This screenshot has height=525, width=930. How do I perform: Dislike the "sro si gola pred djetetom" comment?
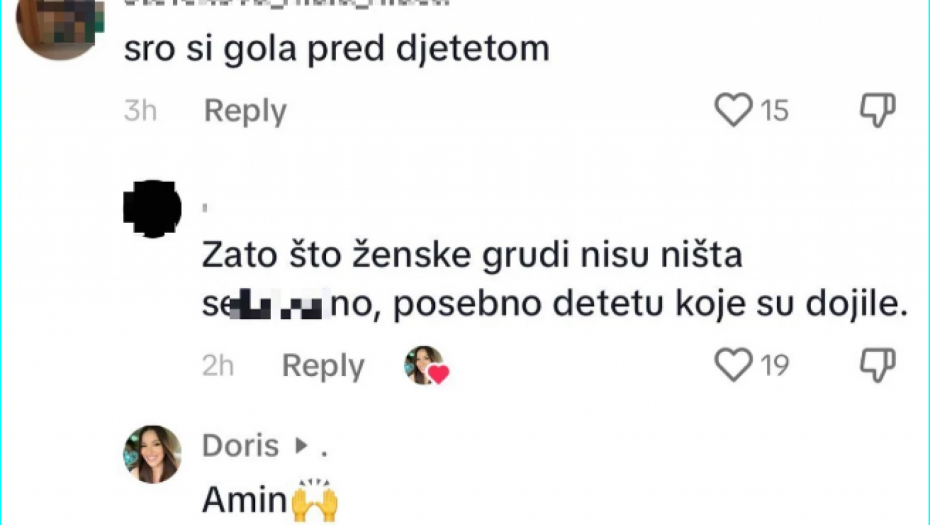tap(877, 110)
